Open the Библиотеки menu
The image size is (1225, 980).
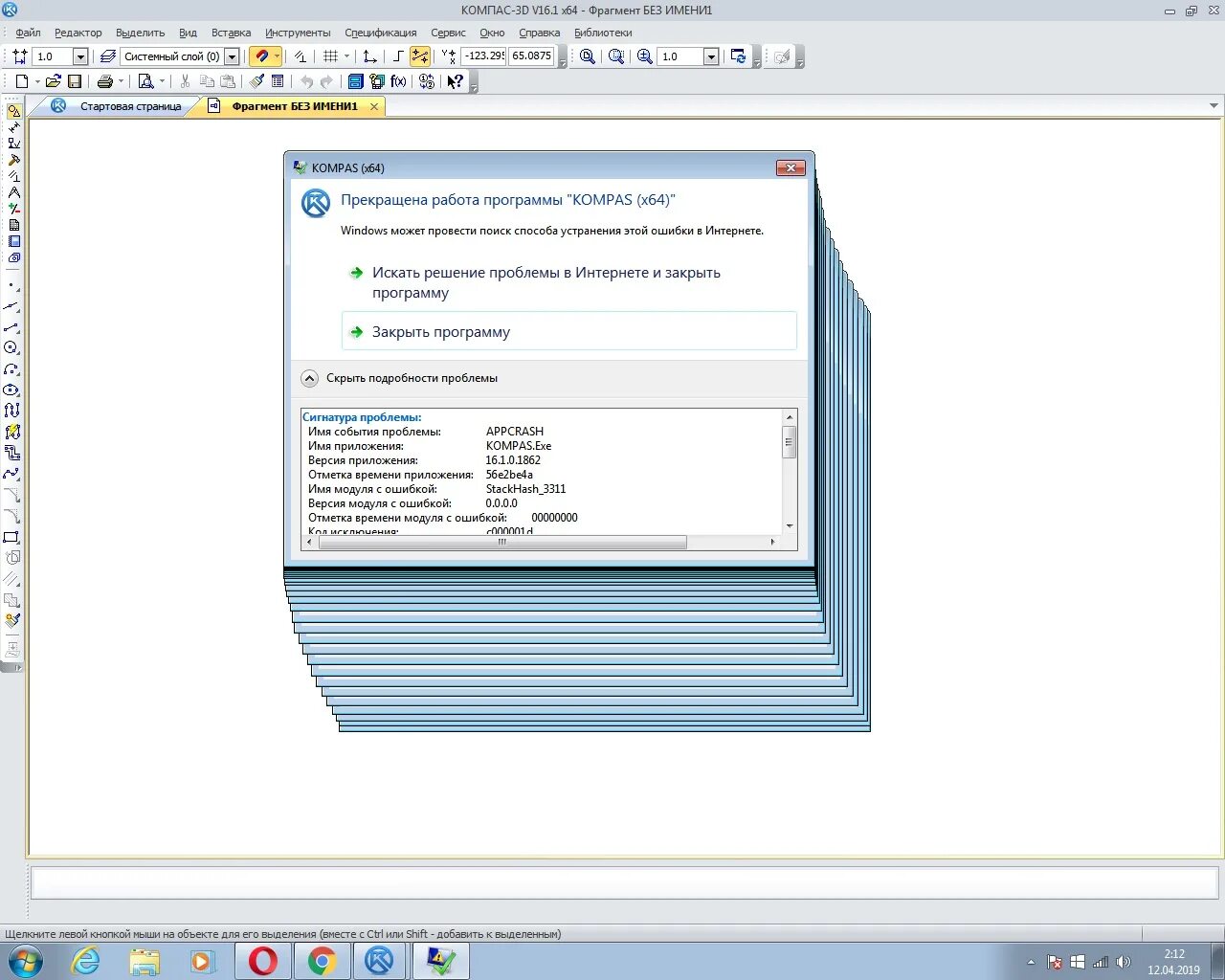coord(603,33)
